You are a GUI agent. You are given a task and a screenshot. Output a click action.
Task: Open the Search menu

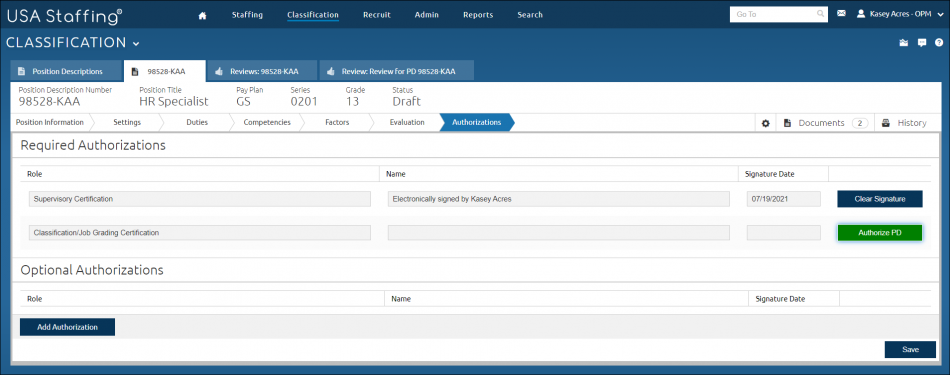[x=530, y=15]
